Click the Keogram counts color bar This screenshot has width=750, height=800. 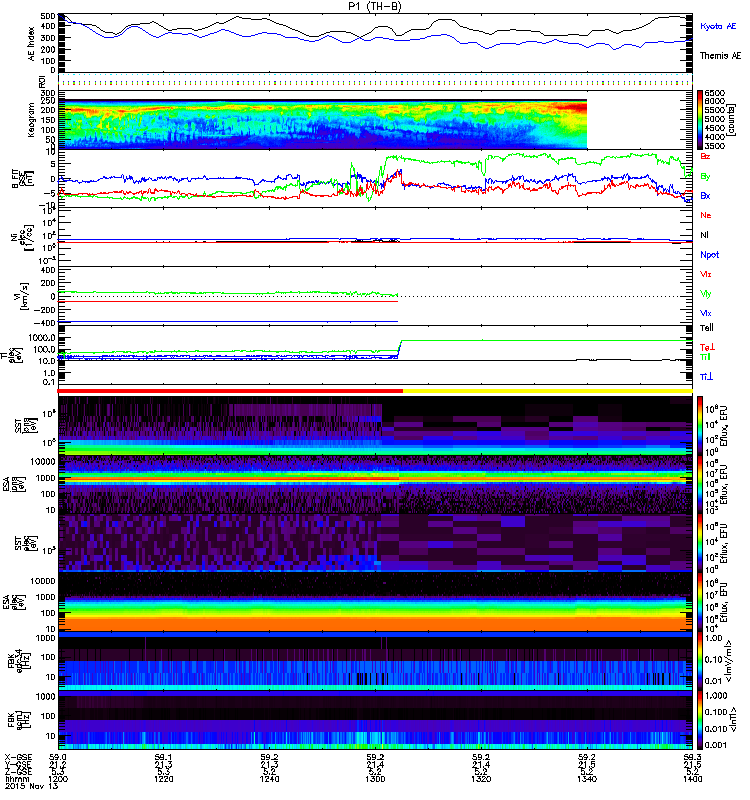click(x=700, y=120)
